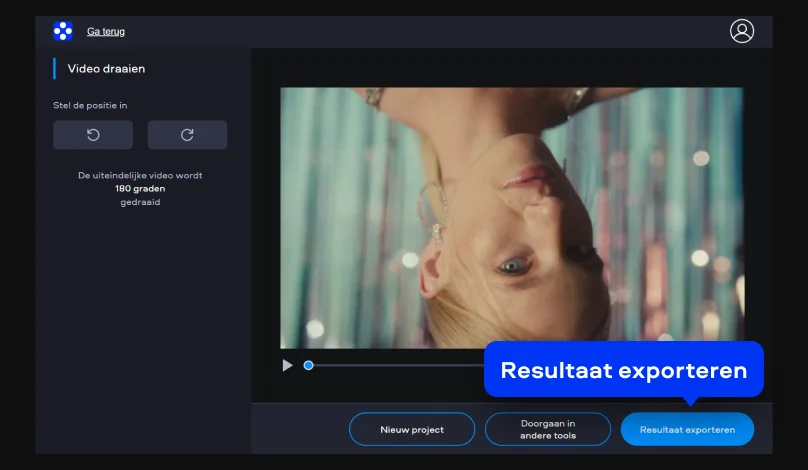The height and width of the screenshot is (470, 808).
Task: Click 'De uiteindelijke video wordt' text
Action: 140,175
